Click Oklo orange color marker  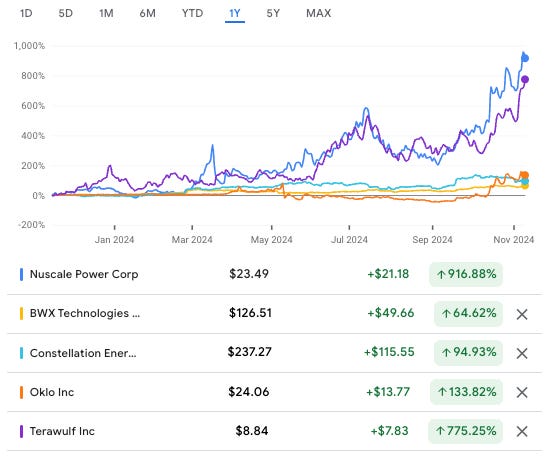[x=22, y=392]
